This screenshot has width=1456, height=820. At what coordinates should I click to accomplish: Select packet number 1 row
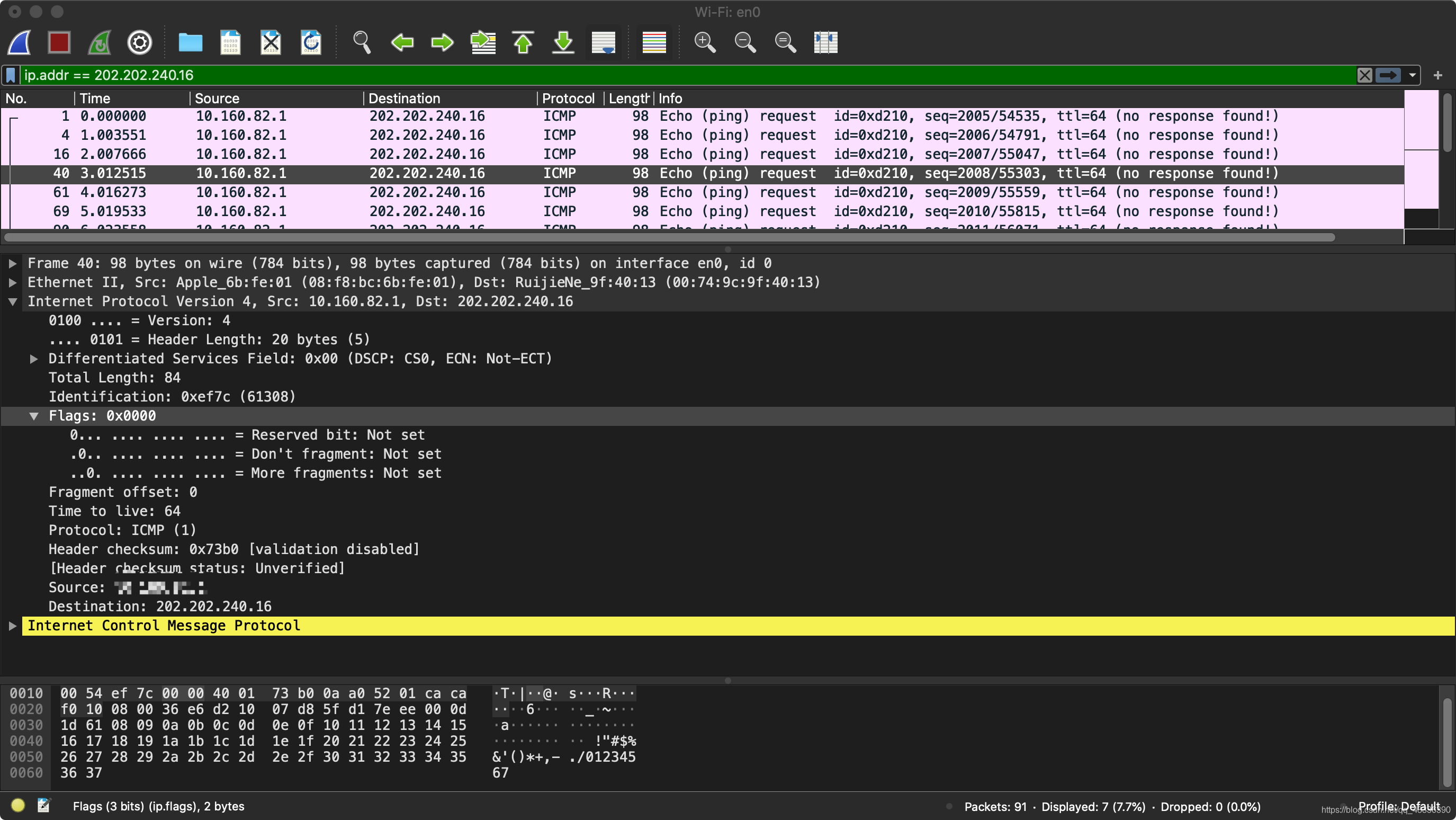[703, 117]
